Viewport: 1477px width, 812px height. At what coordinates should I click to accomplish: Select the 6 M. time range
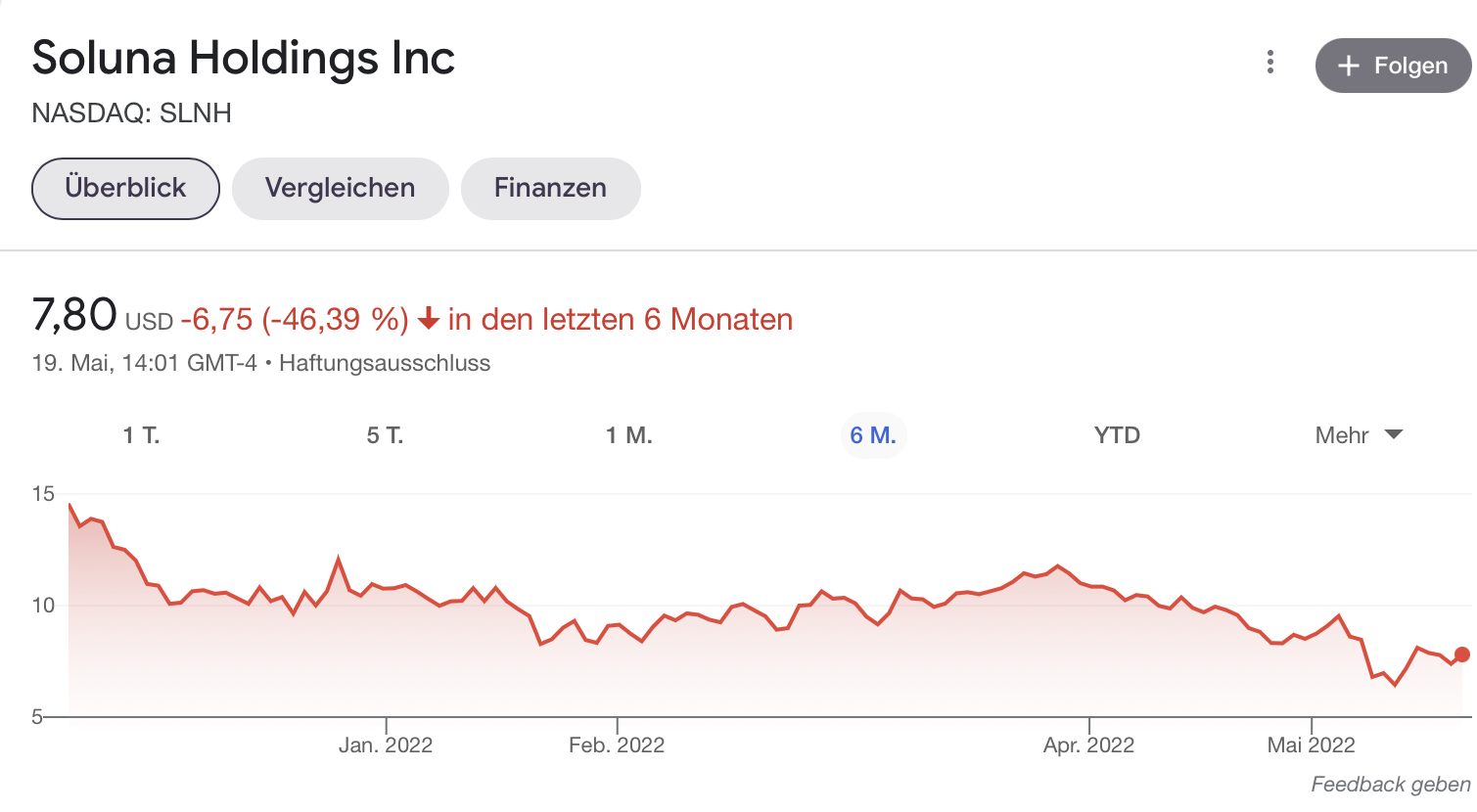pyautogui.click(x=873, y=435)
